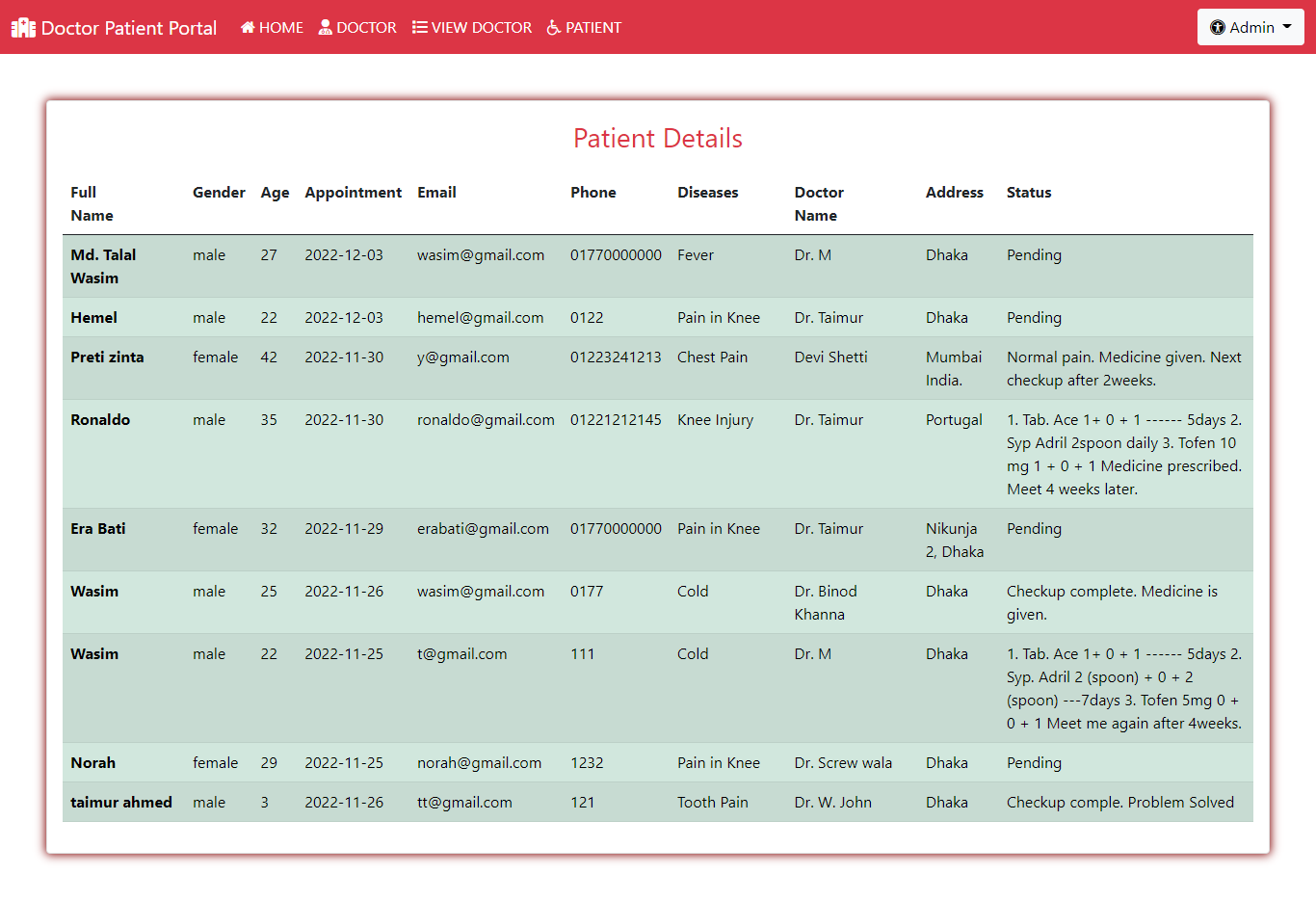Screen dimensions: 1316x900
Task: Click the list icon beside VIEW DOCTOR
Action: tap(420, 28)
